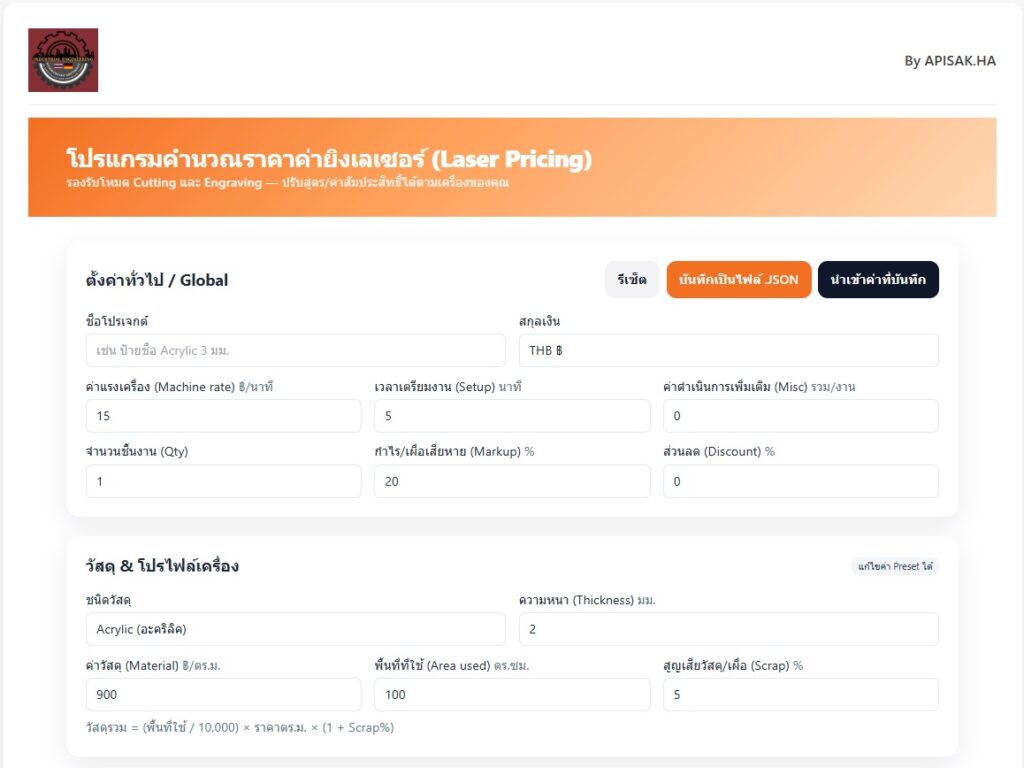Click the Industrial Engineering logo image

(63, 60)
